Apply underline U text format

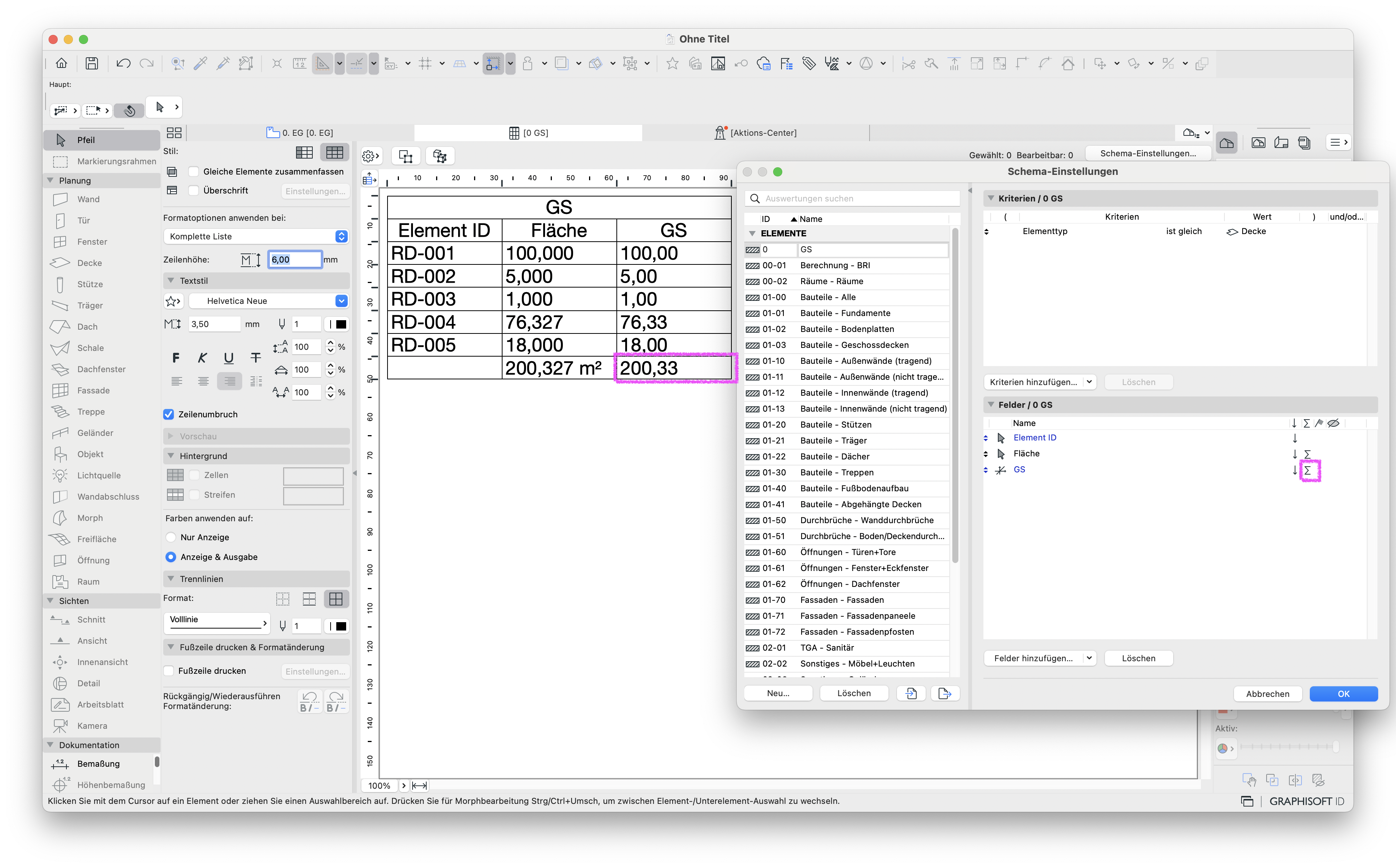[x=228, y=358]
